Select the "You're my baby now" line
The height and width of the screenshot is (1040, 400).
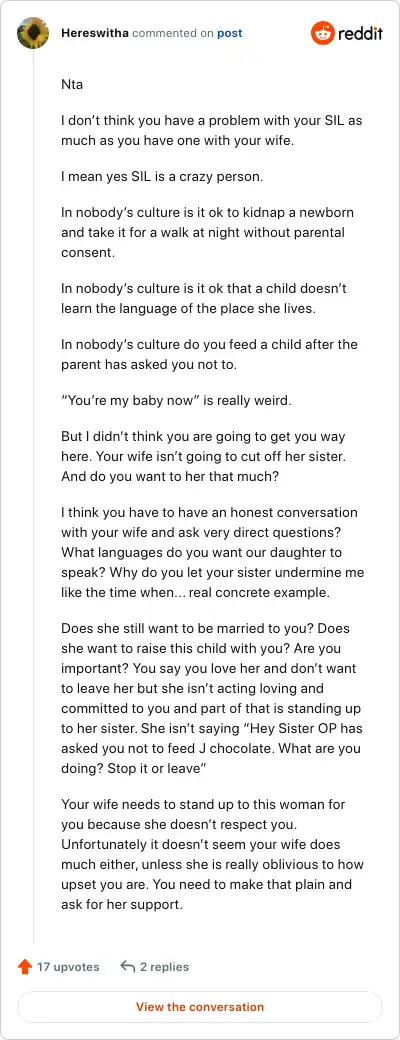tap(171, 401)
